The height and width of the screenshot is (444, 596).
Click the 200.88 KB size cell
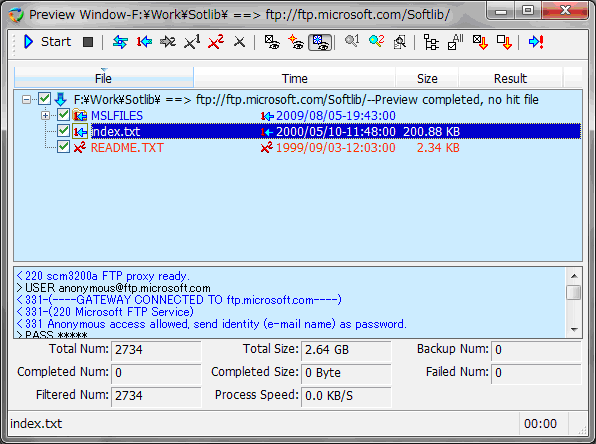click(x=431, y=132)
